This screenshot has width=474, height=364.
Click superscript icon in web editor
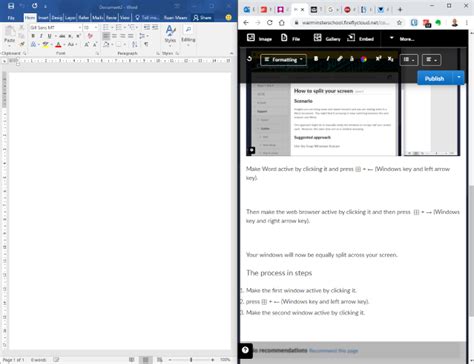point(378,59)
